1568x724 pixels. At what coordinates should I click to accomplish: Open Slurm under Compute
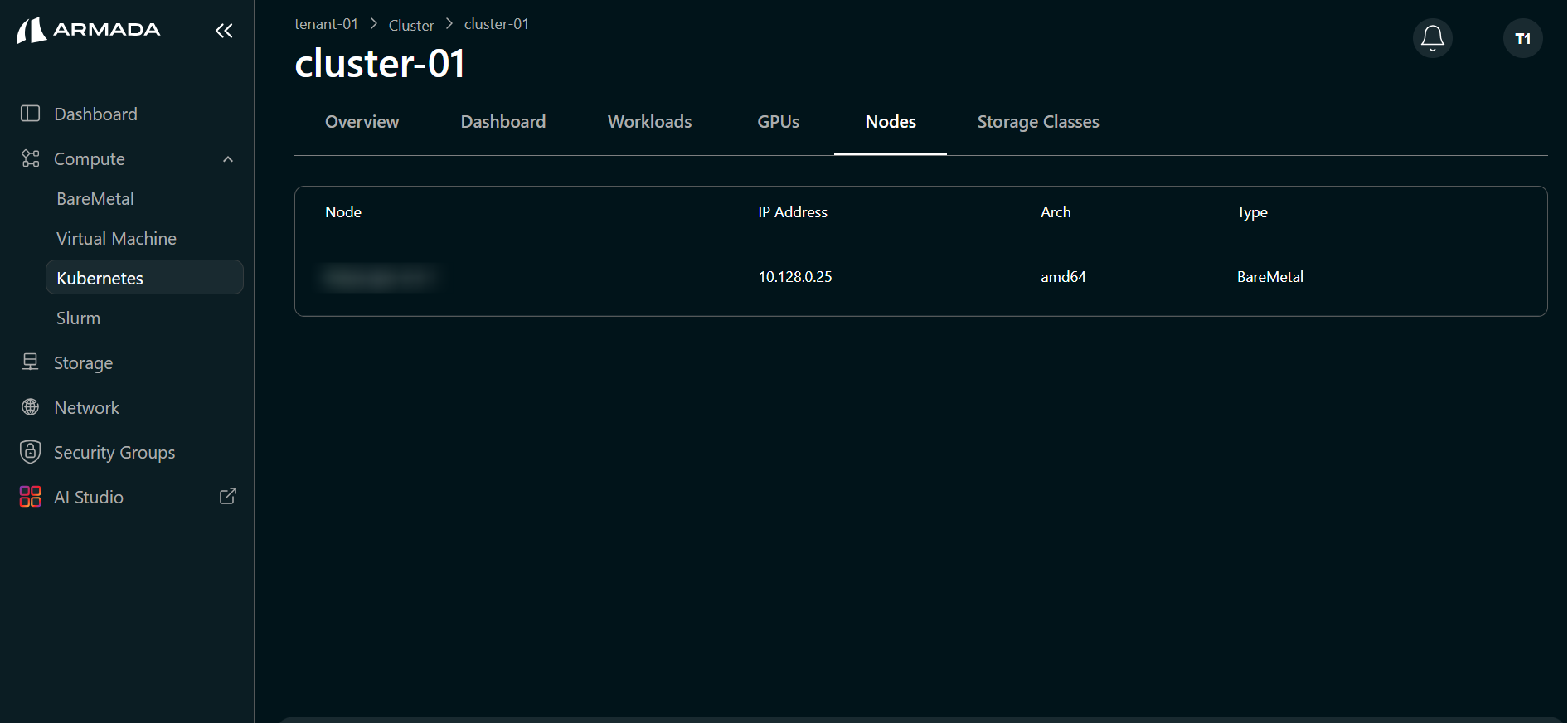click(78, 318)
